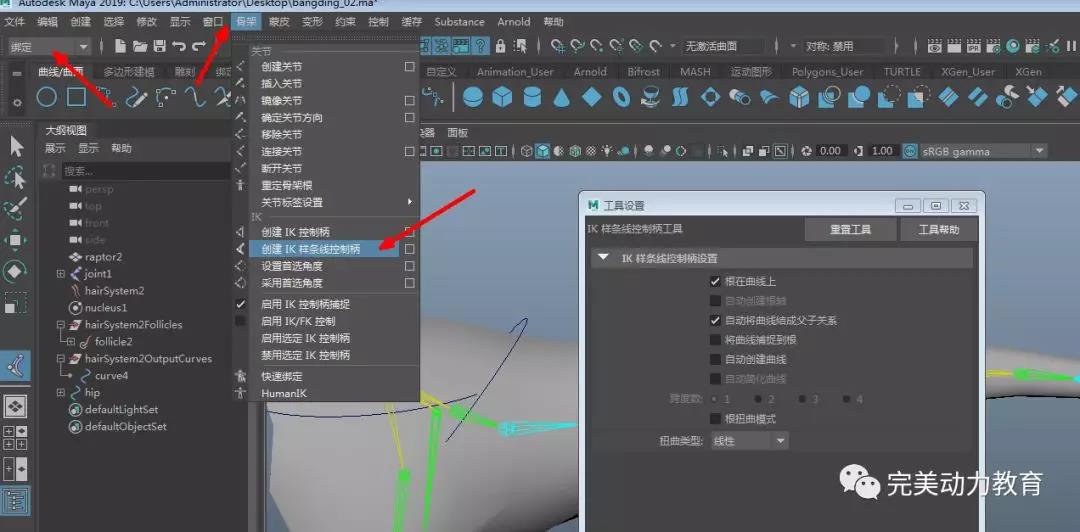
Task: Open the 绑定 menu set dropdown
Action: pyautogui.click(x=49, y=47)
